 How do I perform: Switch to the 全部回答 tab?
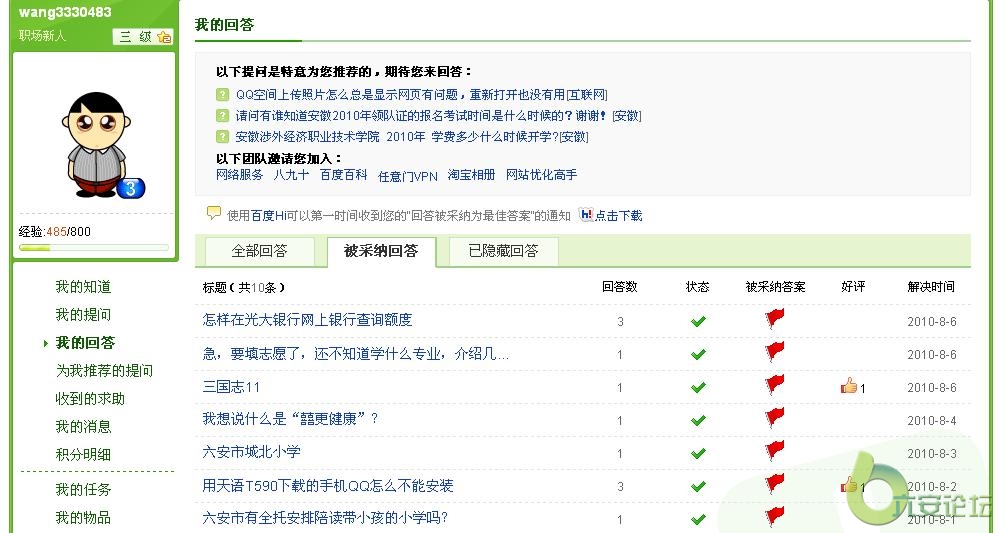[259, 252]
